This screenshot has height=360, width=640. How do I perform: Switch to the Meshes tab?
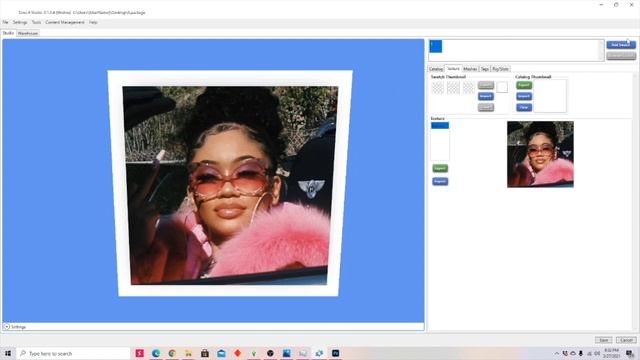470,69
